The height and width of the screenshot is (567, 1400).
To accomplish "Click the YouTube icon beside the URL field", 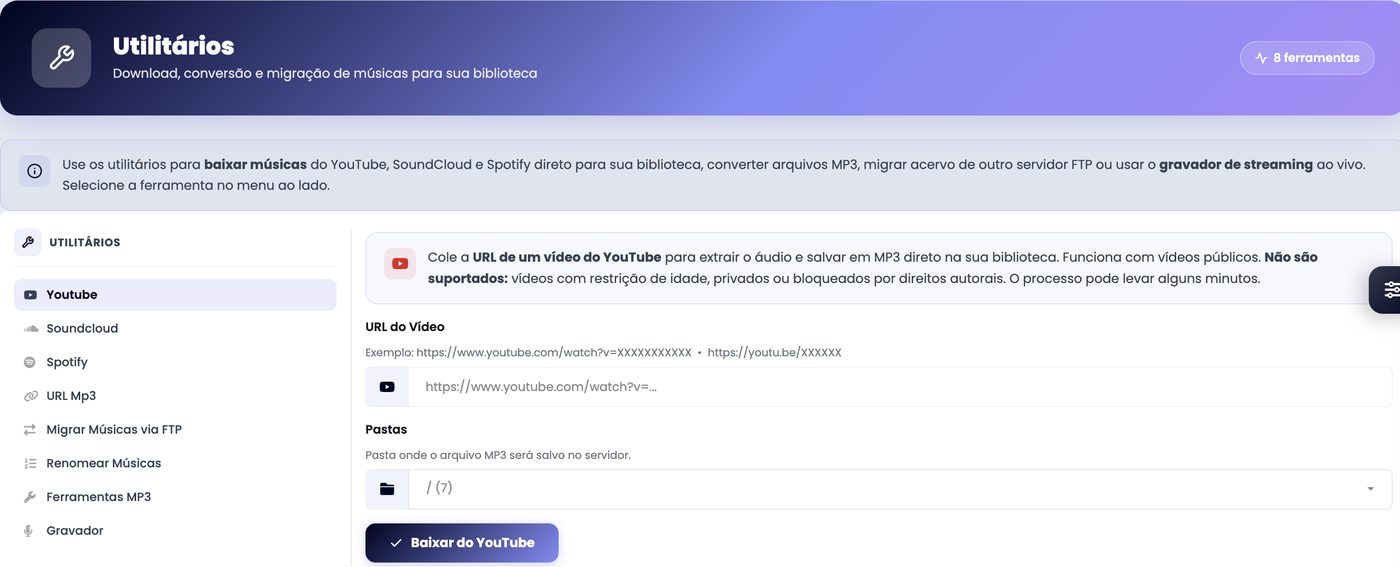I will click(387, 387).
